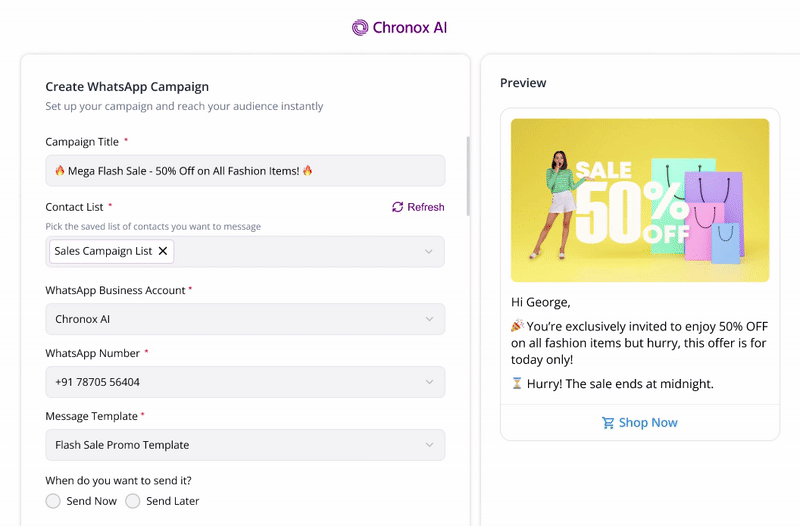This screenshot has width=800, height=526.
Task: Click the Shop Now button in preview
Action: (640, 422)
